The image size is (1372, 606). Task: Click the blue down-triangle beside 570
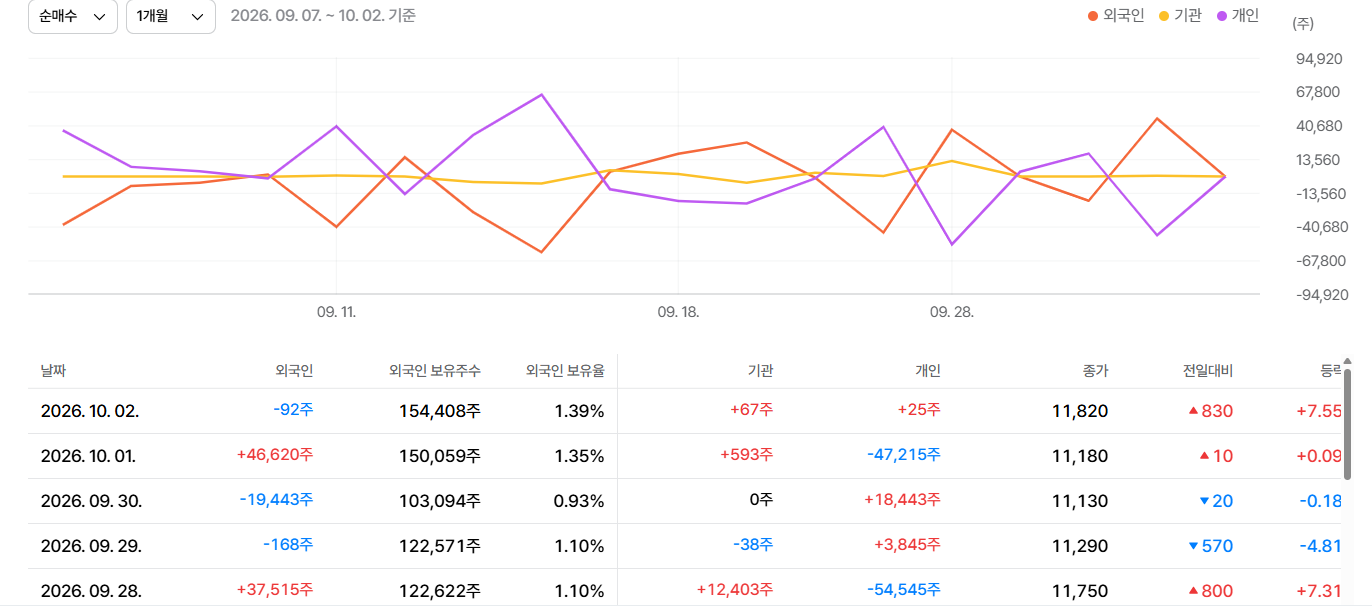tap(1193, 546)
